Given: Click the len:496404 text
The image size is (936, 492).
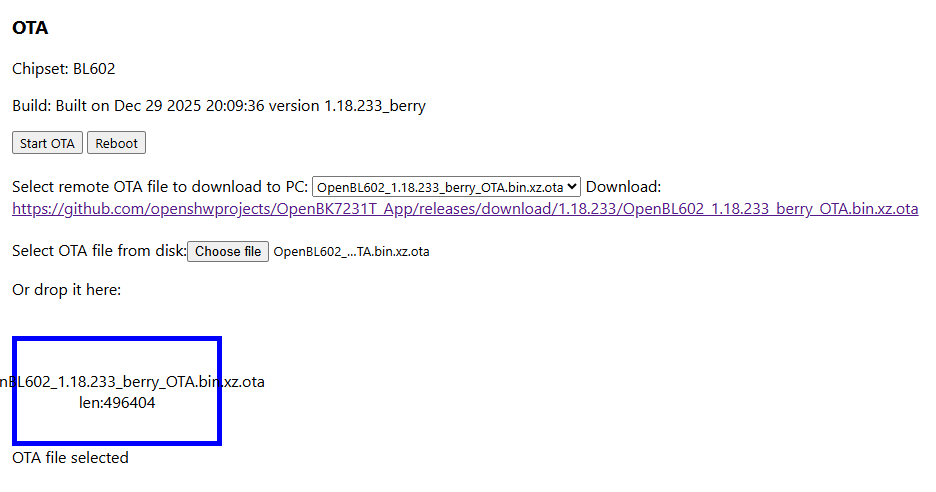Looking at the screenshot, I should 117,403.
